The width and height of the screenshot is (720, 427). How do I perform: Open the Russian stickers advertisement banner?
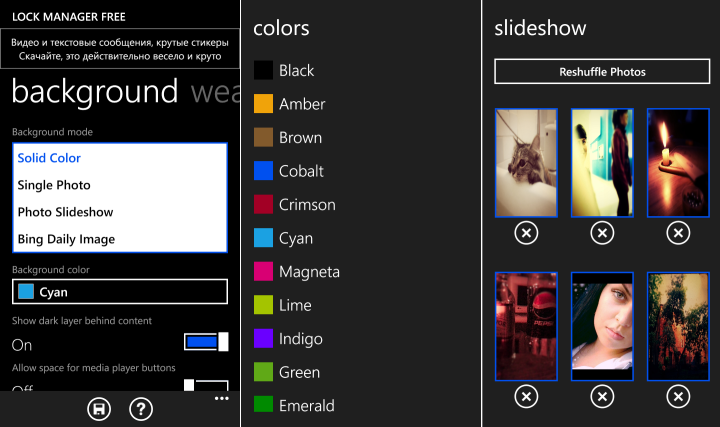coord(120,50)
